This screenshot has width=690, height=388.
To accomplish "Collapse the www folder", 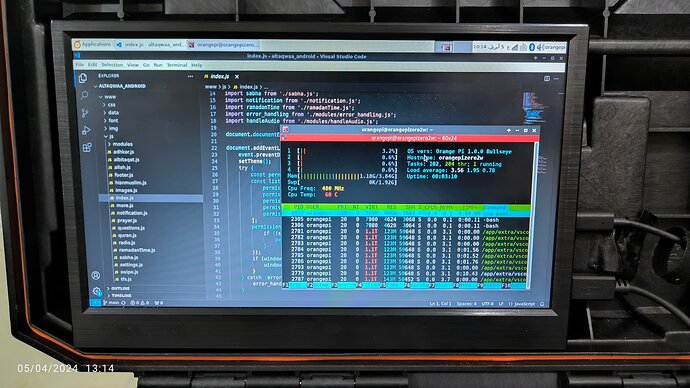I will pyautogui.click(x=108, y=97).
